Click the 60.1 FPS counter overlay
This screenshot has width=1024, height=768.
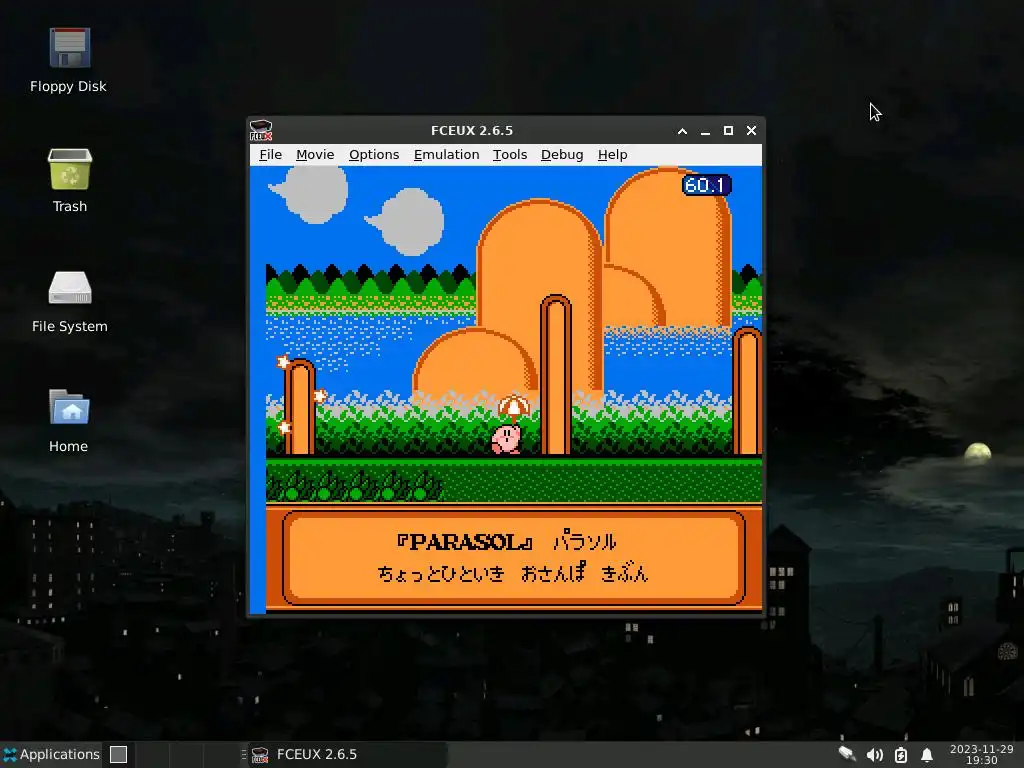tap(707, 185)
